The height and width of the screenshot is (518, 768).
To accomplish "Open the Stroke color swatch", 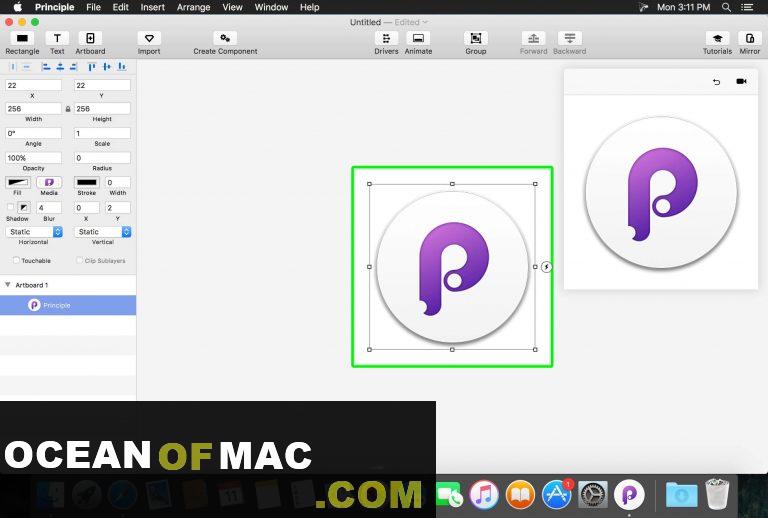I will [x=87, y=182].
